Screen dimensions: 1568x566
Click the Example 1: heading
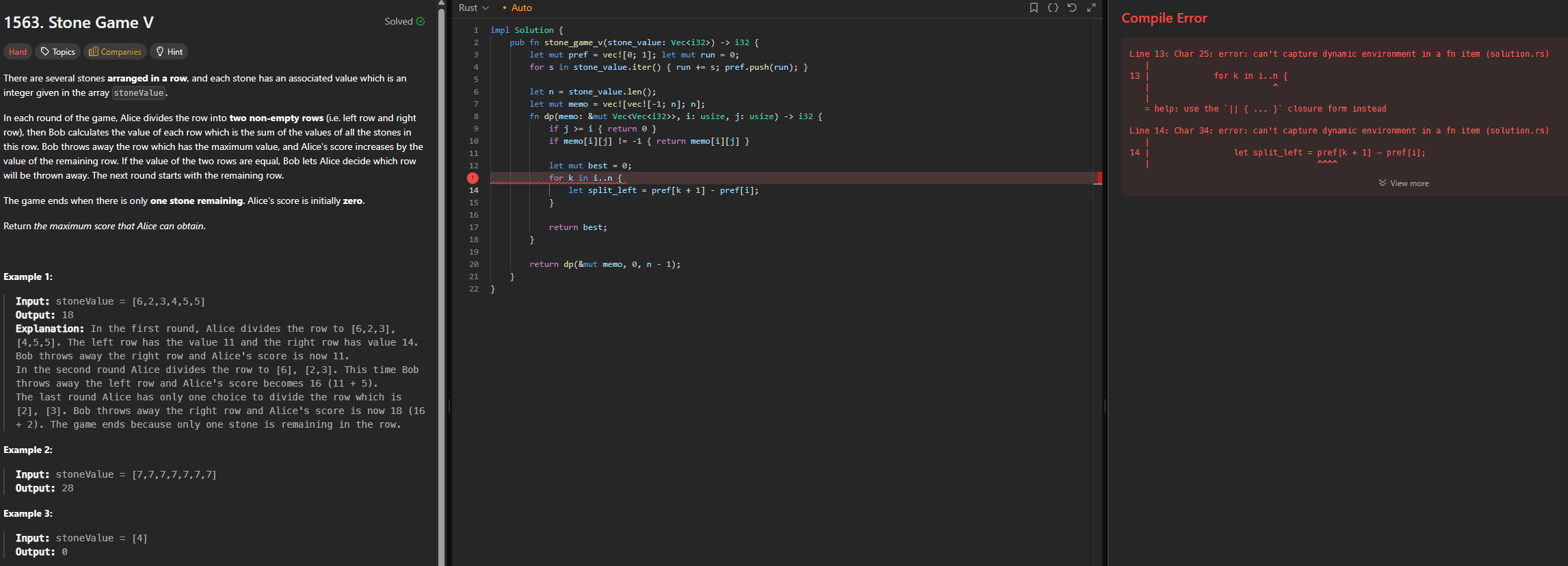coord(28,276)
